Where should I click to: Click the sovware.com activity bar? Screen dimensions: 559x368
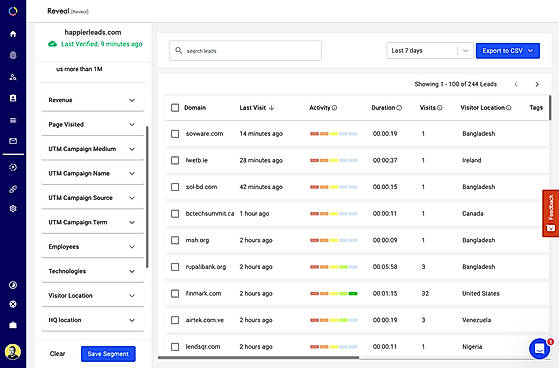click(x=334, y=134)
